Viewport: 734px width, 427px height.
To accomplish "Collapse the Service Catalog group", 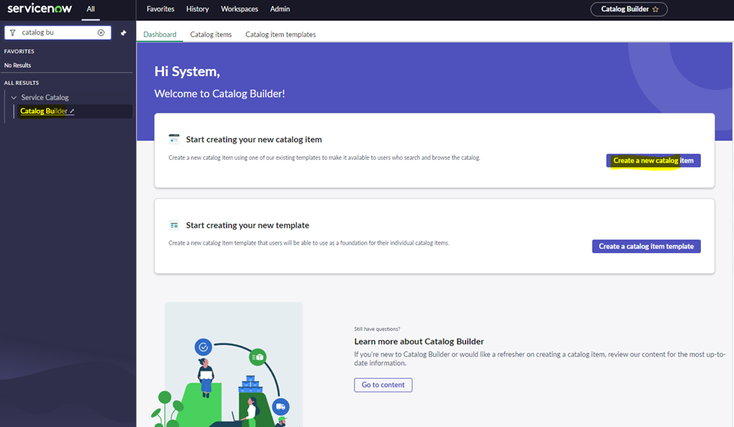I will (14, 97).
